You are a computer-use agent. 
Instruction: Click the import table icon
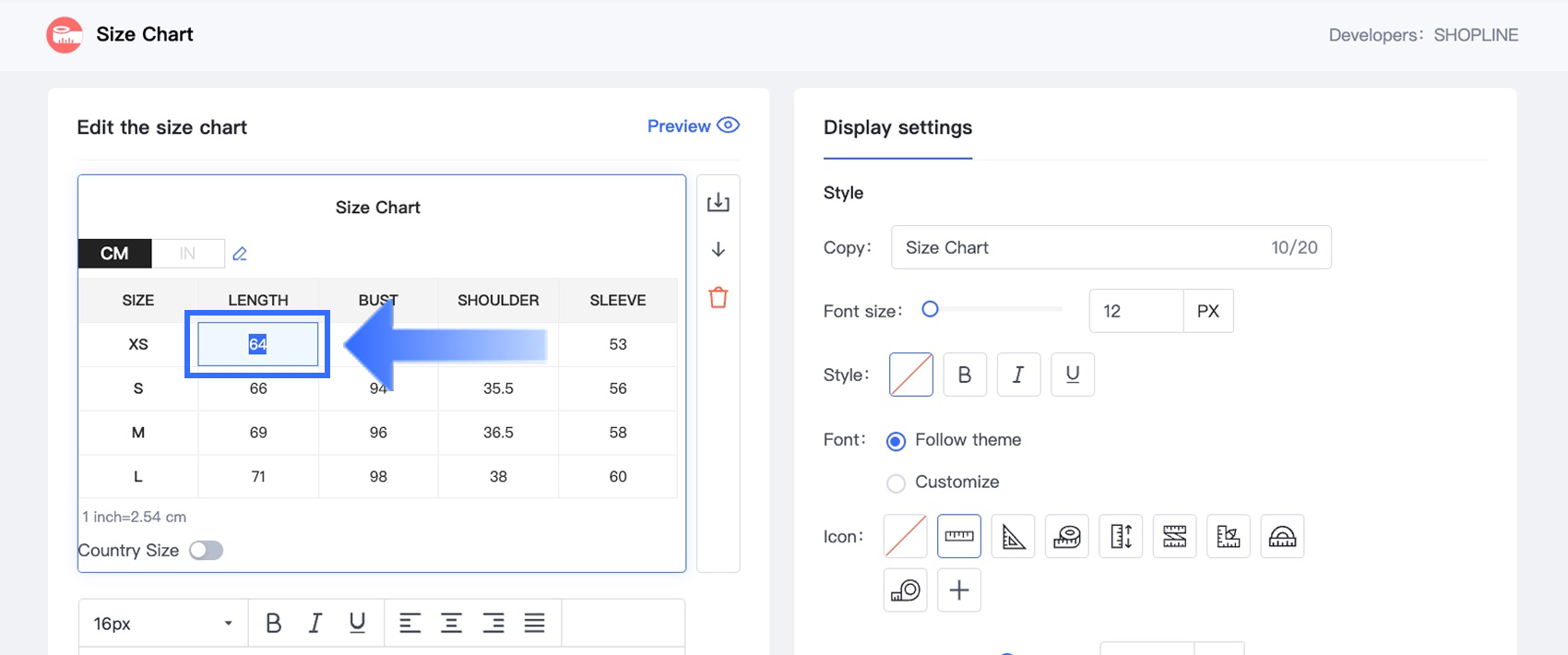click(718, 203)
